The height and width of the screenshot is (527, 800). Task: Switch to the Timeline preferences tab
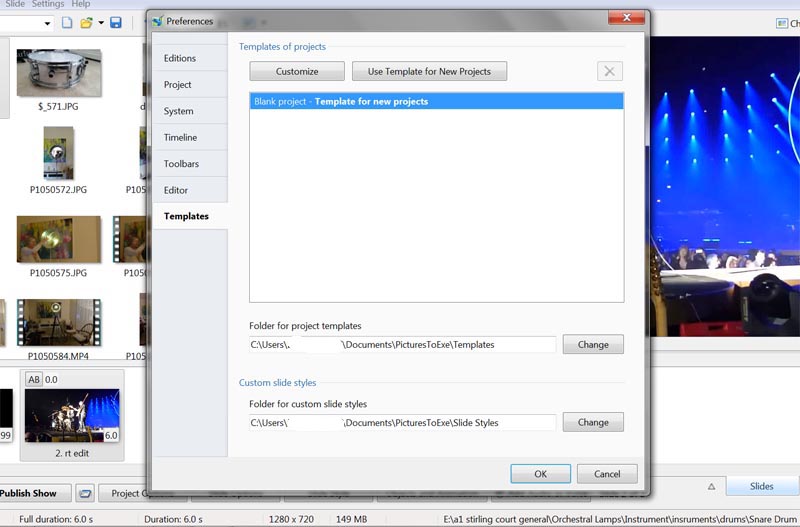(181, 138)
